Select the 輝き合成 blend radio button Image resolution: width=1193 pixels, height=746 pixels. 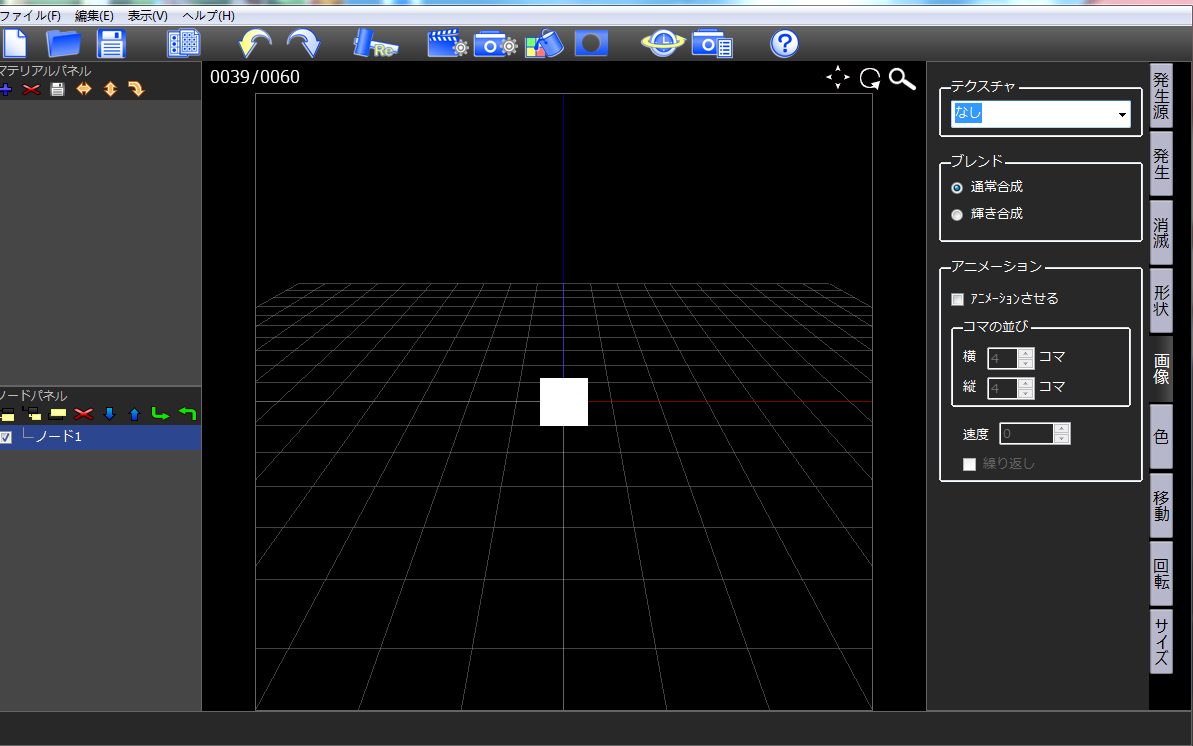click(x=957, y=215)
